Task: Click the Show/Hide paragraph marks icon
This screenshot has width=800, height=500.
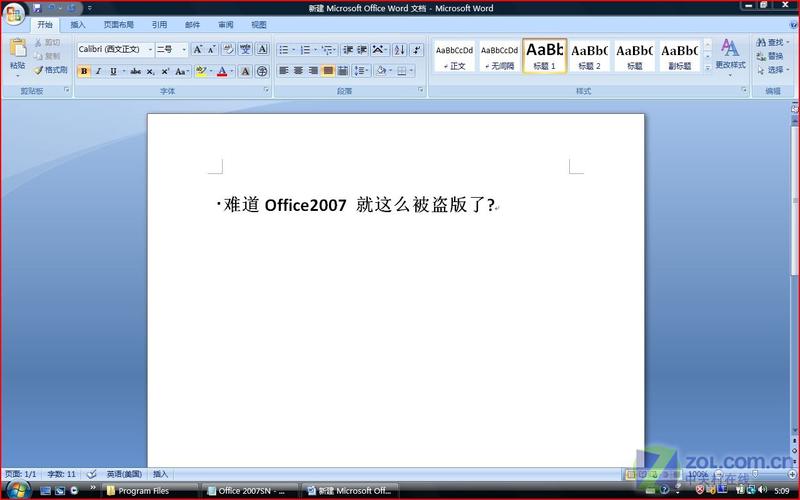Action: pyautogui.click(x=416, y=49)
